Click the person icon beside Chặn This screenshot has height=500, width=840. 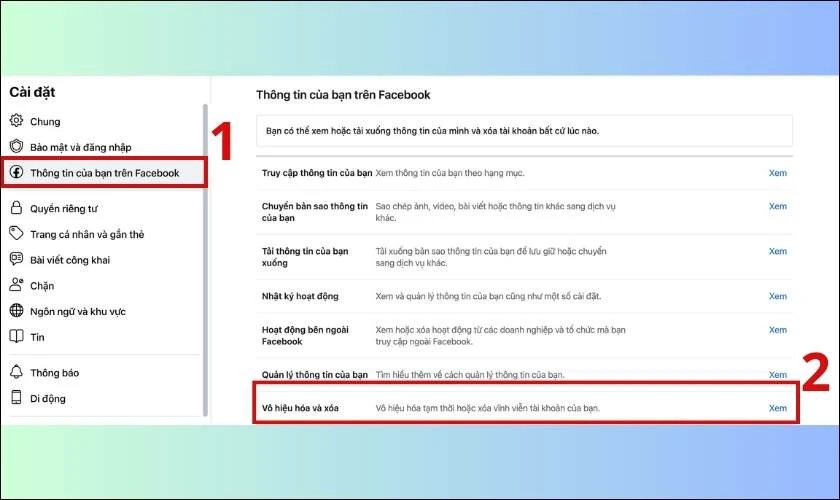(x=17, y=285)
